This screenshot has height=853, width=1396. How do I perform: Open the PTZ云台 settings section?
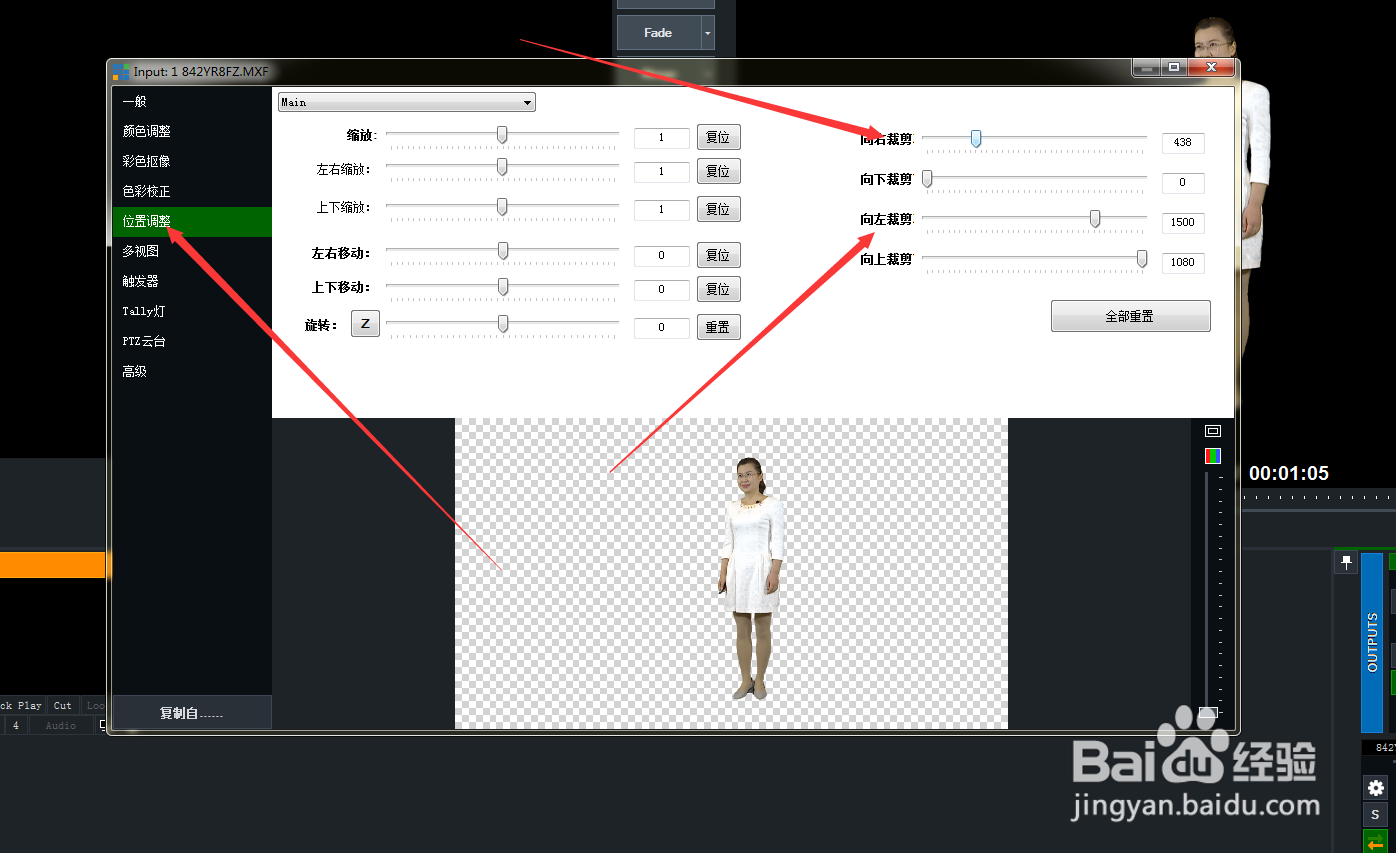[145, 341]
